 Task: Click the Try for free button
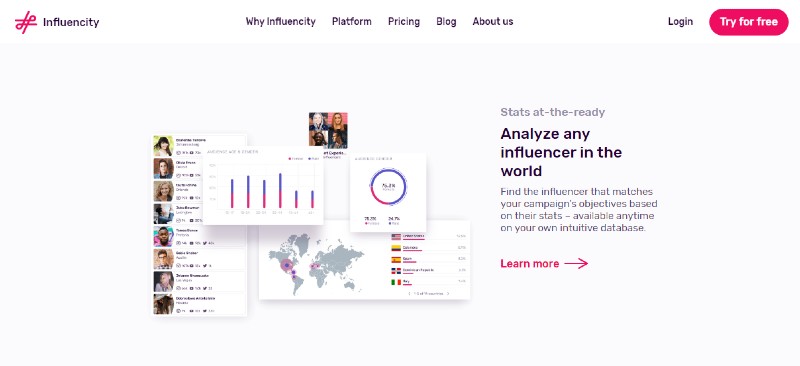(x=748, y=22)
